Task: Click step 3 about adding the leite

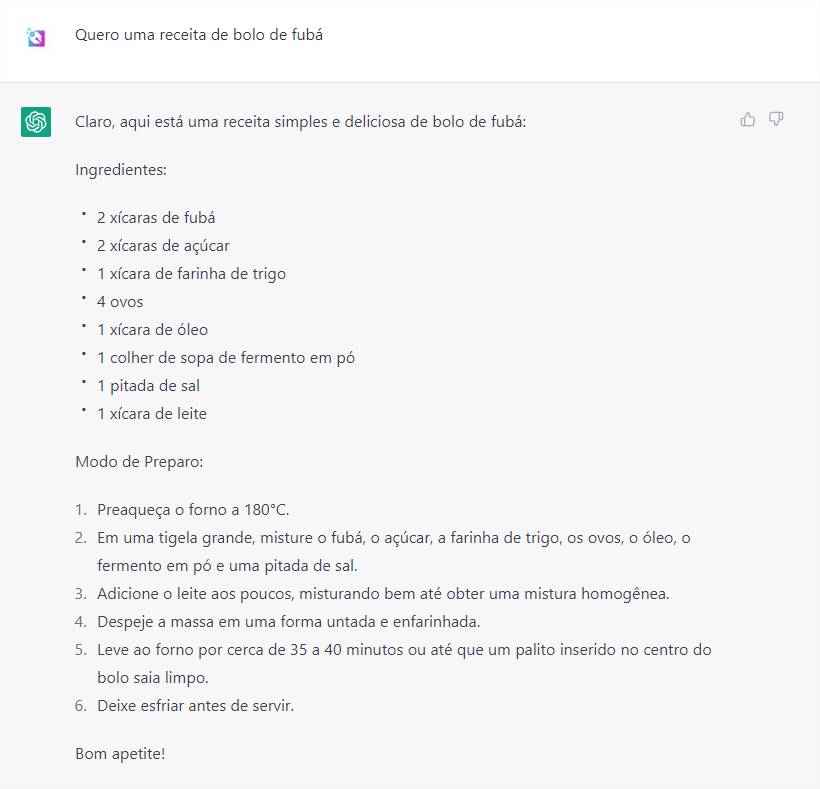Action: coord(383,594)
